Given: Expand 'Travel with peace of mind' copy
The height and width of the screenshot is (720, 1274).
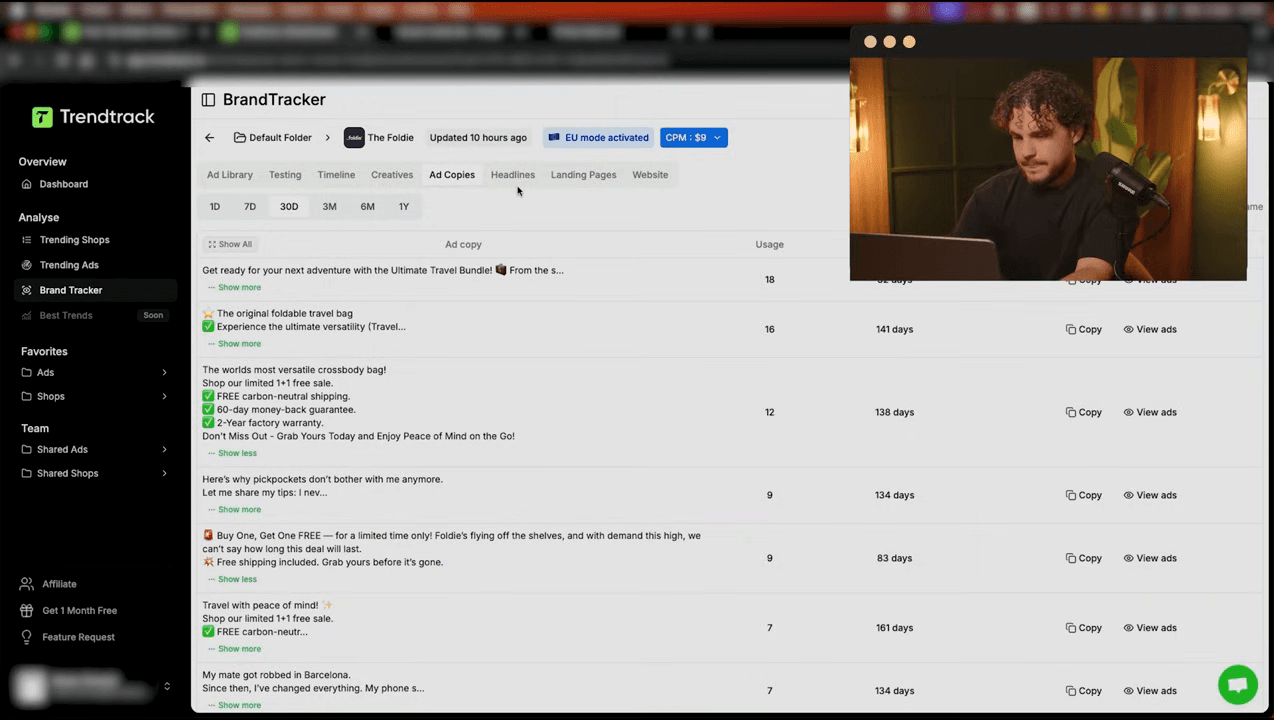Looking at the screenshot, I should click(x=234, y=650).
